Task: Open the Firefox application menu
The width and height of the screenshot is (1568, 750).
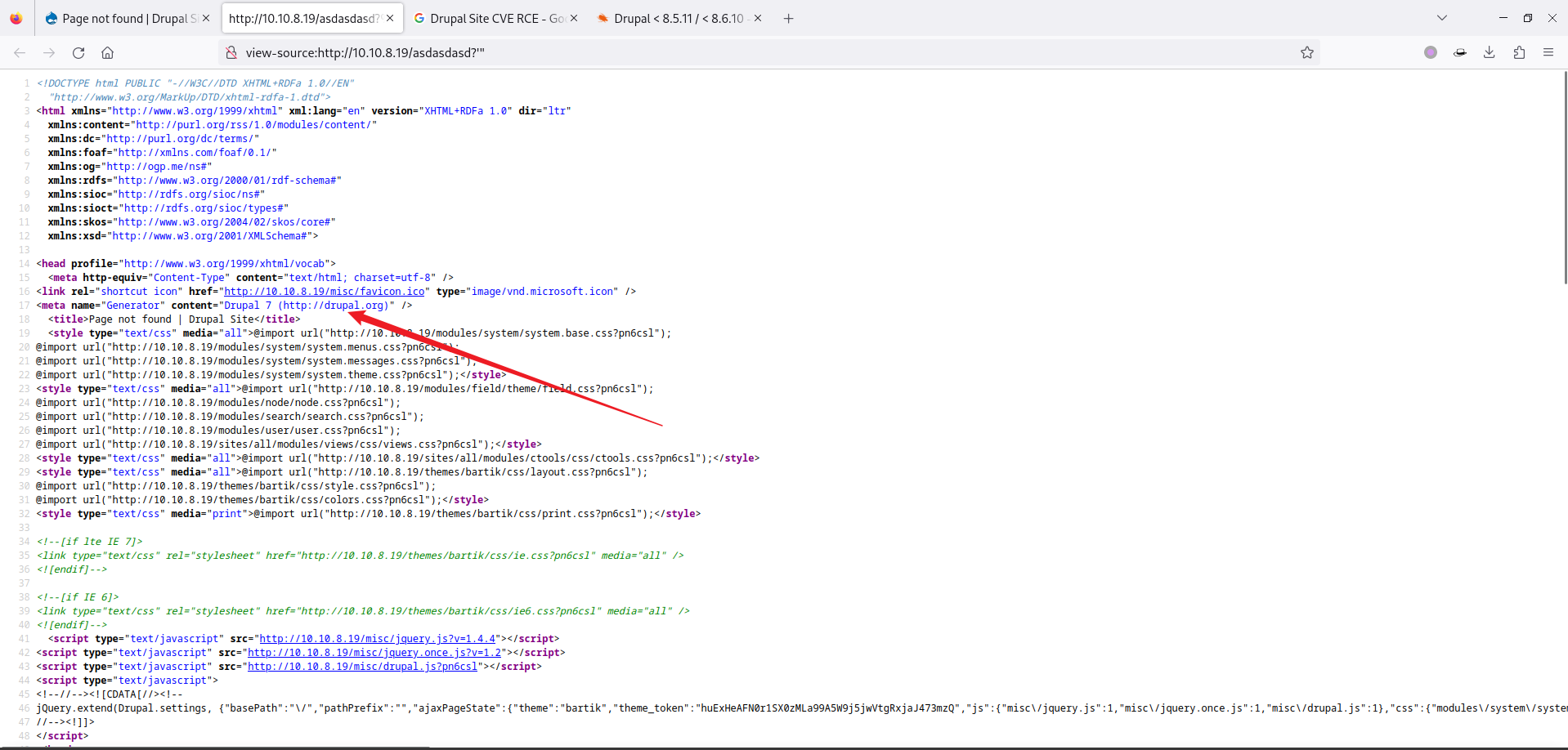Action: pyautogui.click(x=1548, y=52)
